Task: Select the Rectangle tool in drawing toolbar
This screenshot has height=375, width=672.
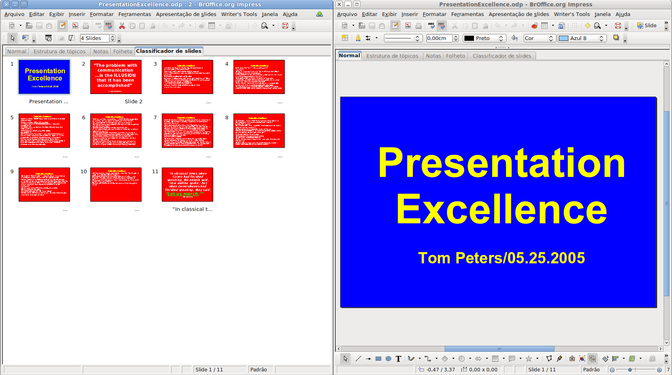Action: coord(378,359)
